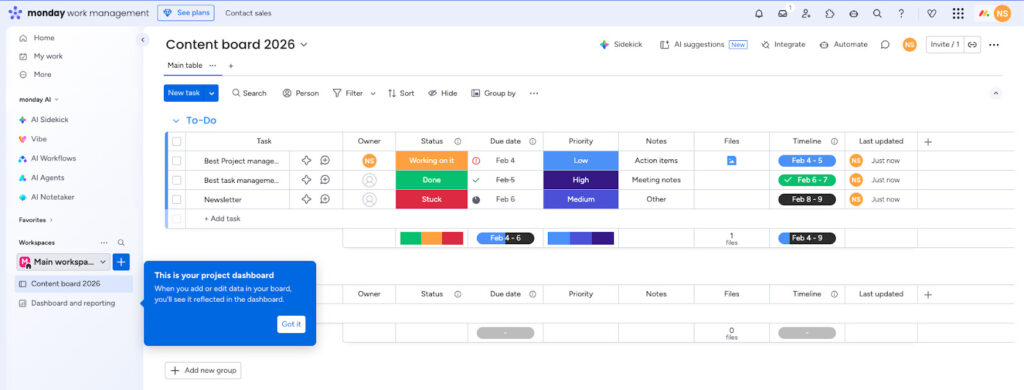Open the search everything magnifier in top bar
This screenshot has height=390, width=1024.
pyautogui.click(x=877, y=13)
